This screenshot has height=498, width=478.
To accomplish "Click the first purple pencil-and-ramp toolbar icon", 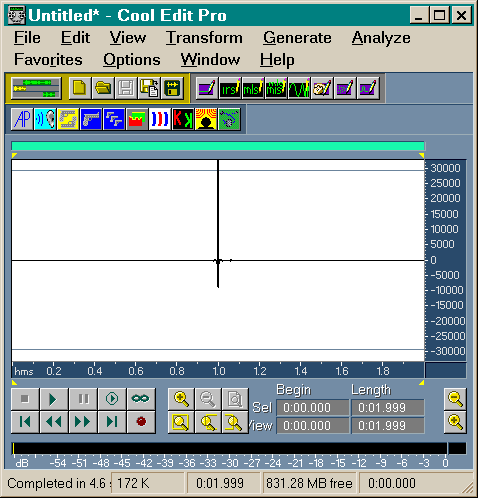I will (x=207, y=88).
